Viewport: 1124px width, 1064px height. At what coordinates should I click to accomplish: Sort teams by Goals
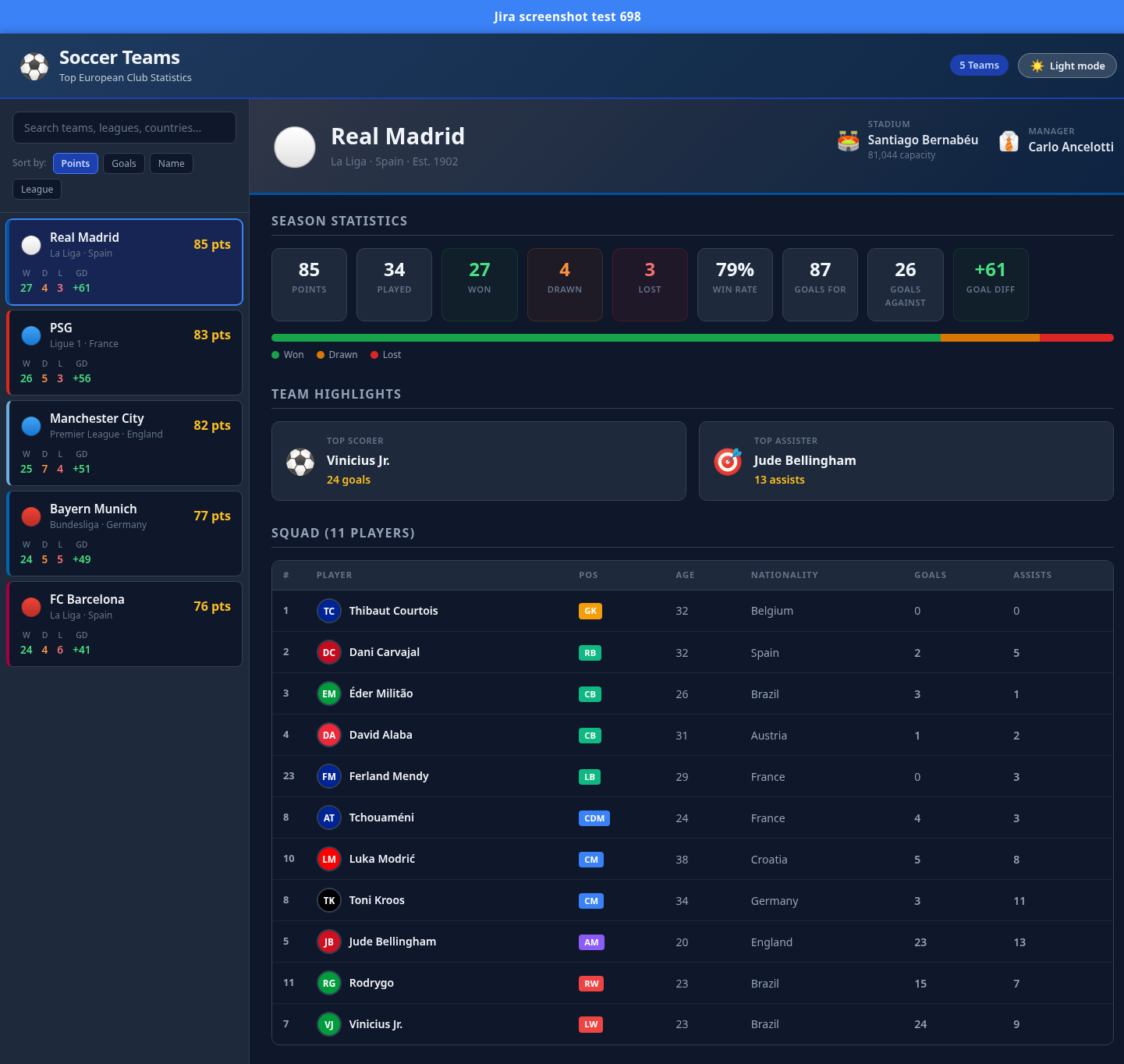124,163
